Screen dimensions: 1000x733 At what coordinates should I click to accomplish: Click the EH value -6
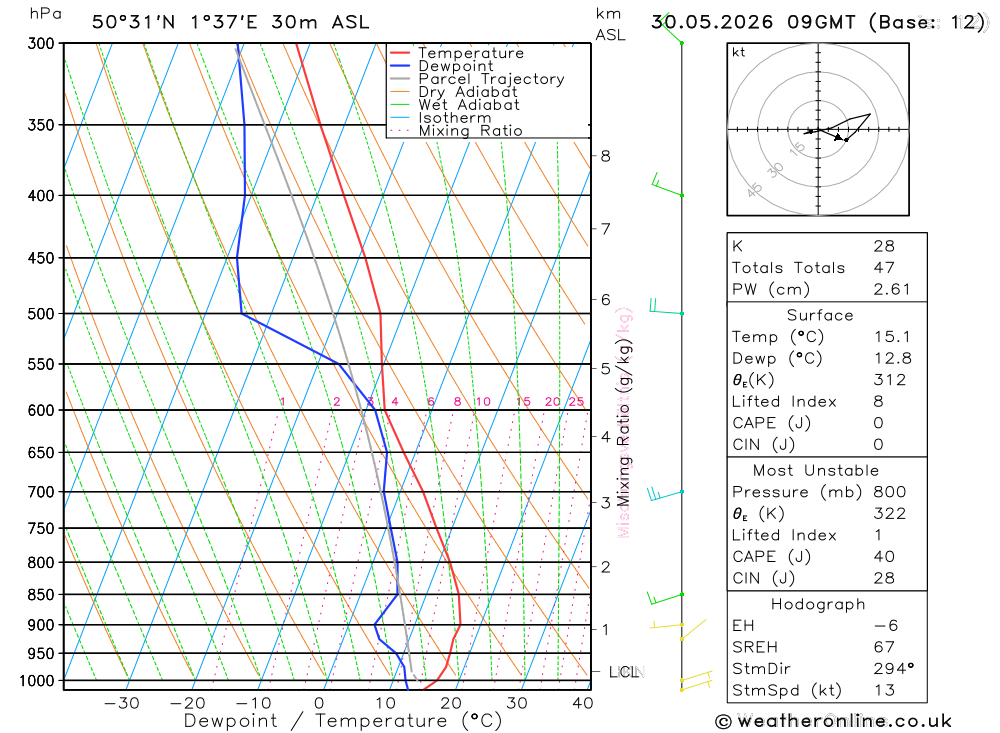pos(886,626)
